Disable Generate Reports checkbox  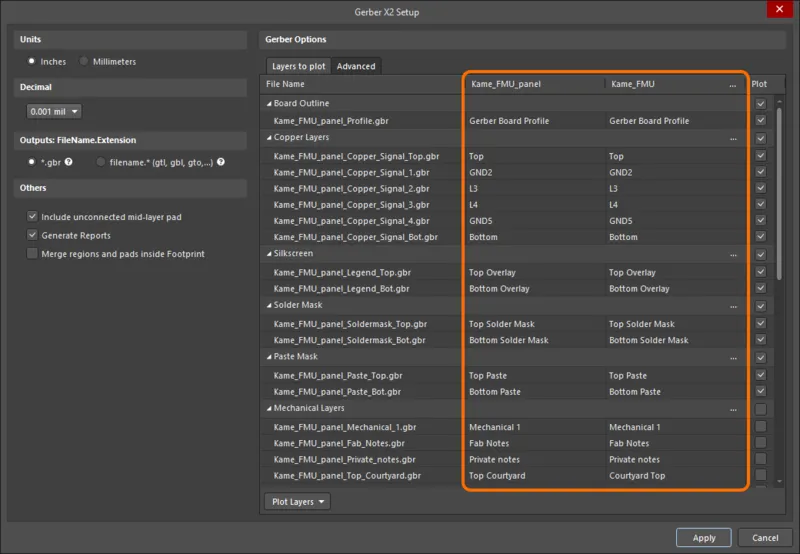33,236
